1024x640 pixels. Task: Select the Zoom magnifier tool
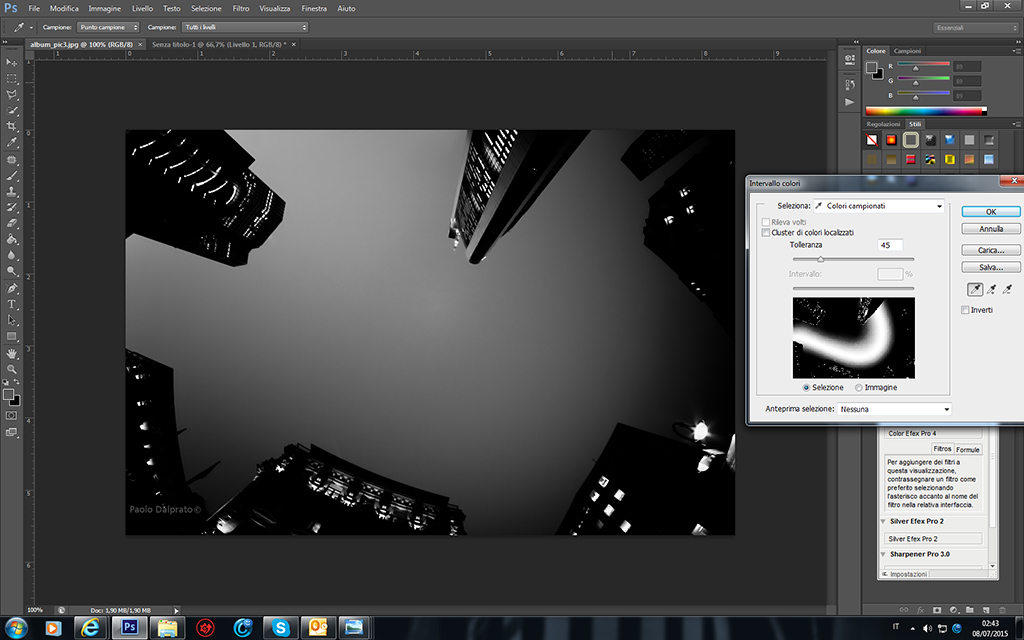(12, 369)
